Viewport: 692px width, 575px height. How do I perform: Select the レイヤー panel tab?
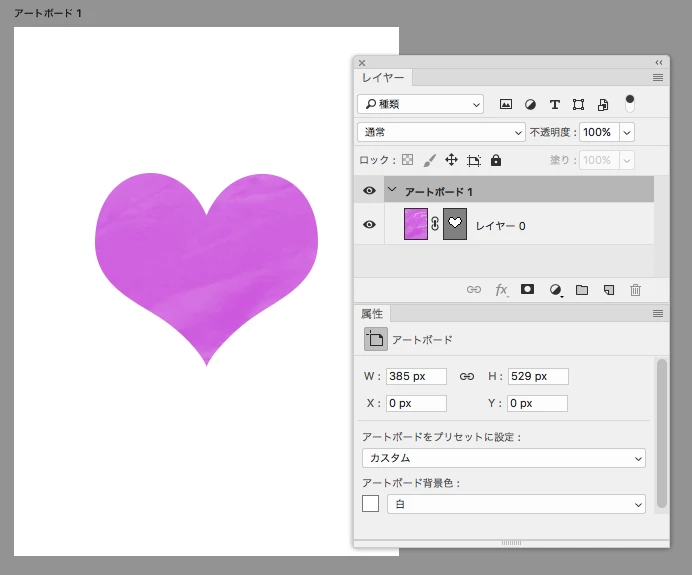(383, 78)
